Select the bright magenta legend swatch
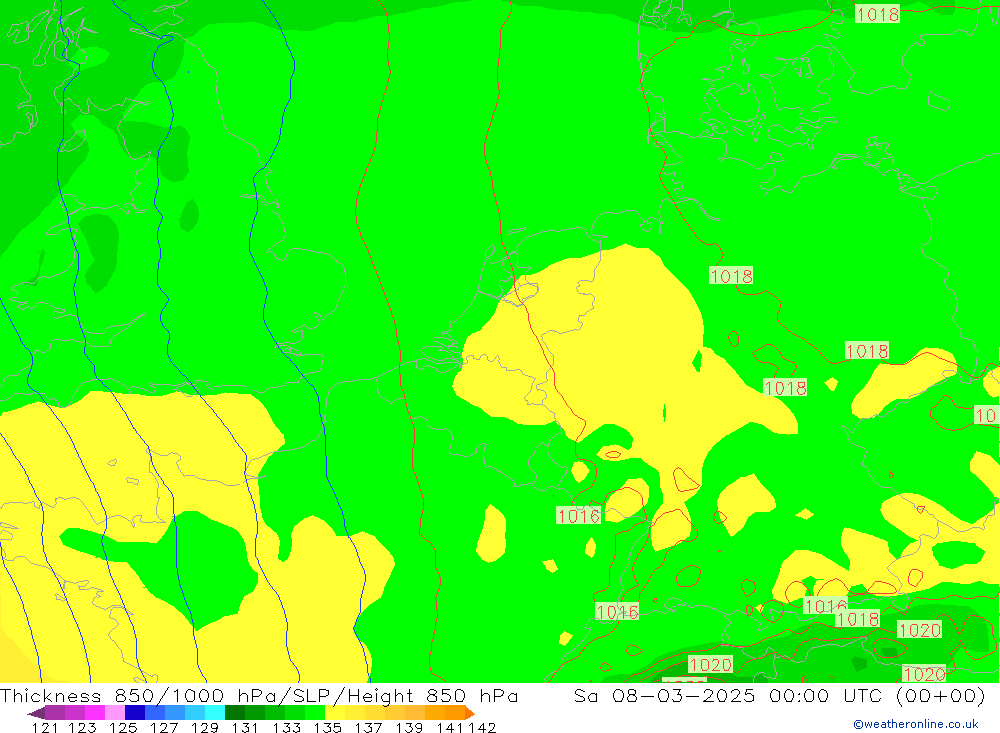 [95, 713]
